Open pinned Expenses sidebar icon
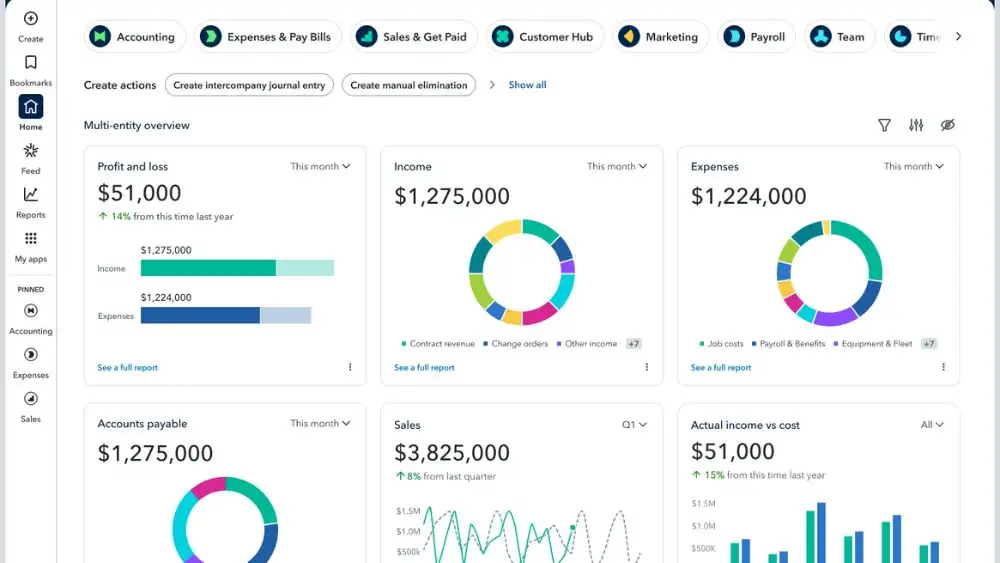 (x=31, y=355)
